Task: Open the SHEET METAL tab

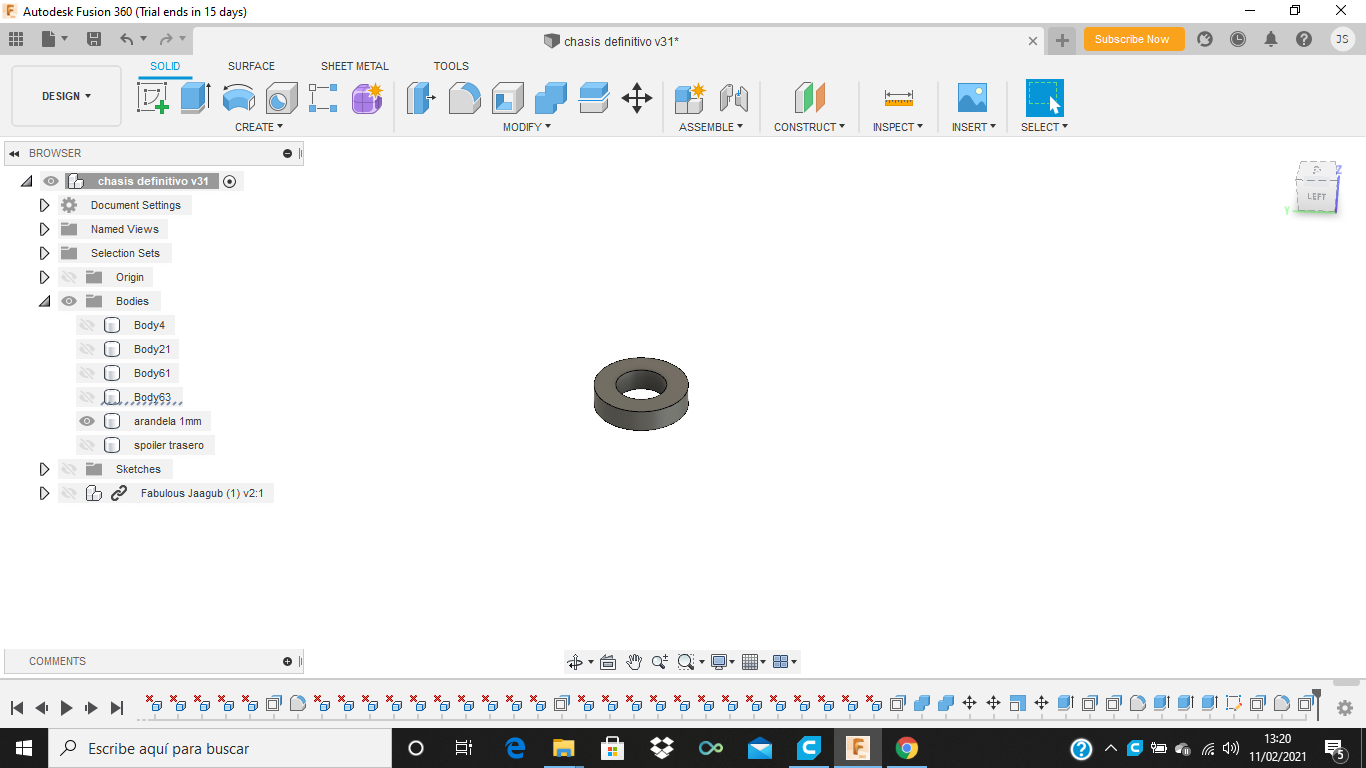Action: (354, 66)
